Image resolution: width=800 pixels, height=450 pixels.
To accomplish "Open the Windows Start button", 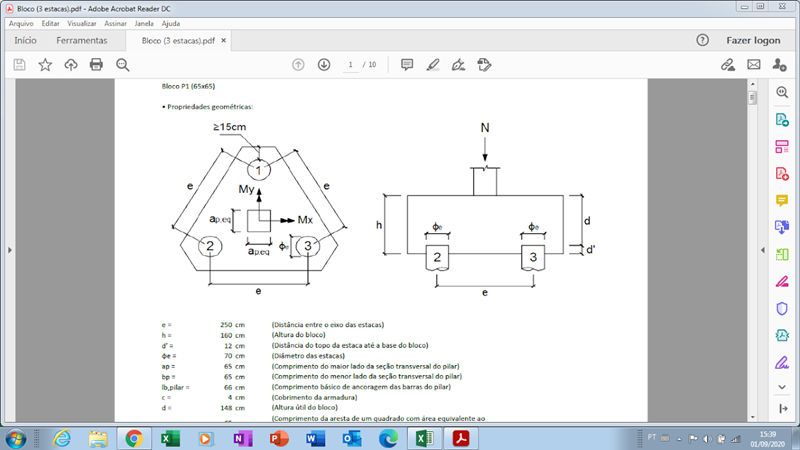I will pos(16,439).
